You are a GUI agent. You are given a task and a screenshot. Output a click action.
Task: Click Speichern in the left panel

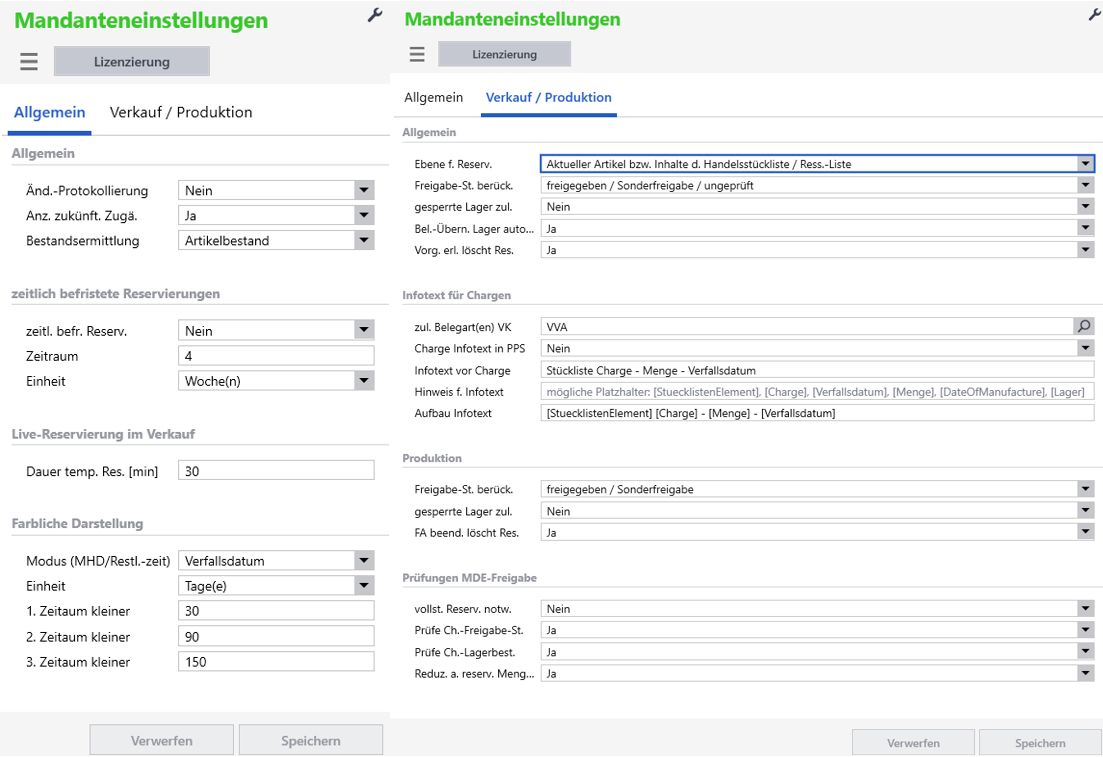coord(311,740)
